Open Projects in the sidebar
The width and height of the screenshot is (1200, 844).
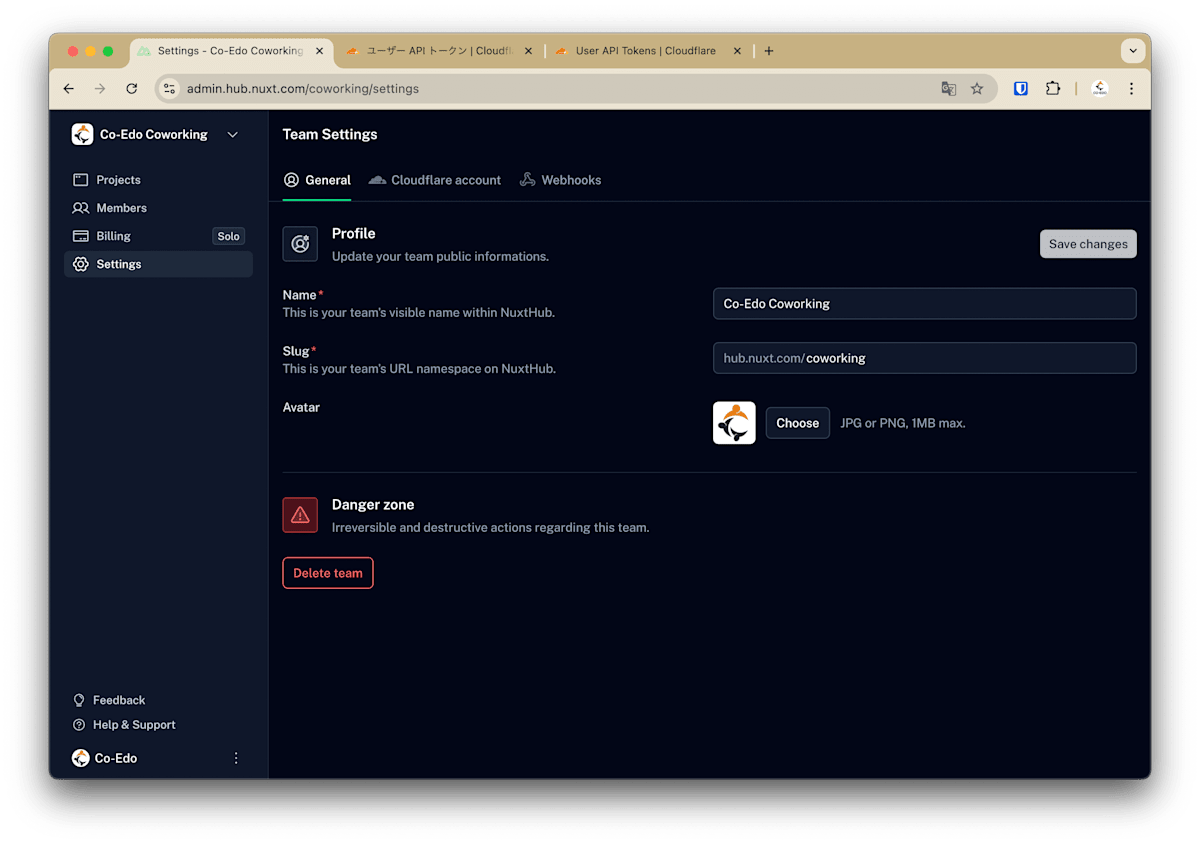(x=158, y=180)
